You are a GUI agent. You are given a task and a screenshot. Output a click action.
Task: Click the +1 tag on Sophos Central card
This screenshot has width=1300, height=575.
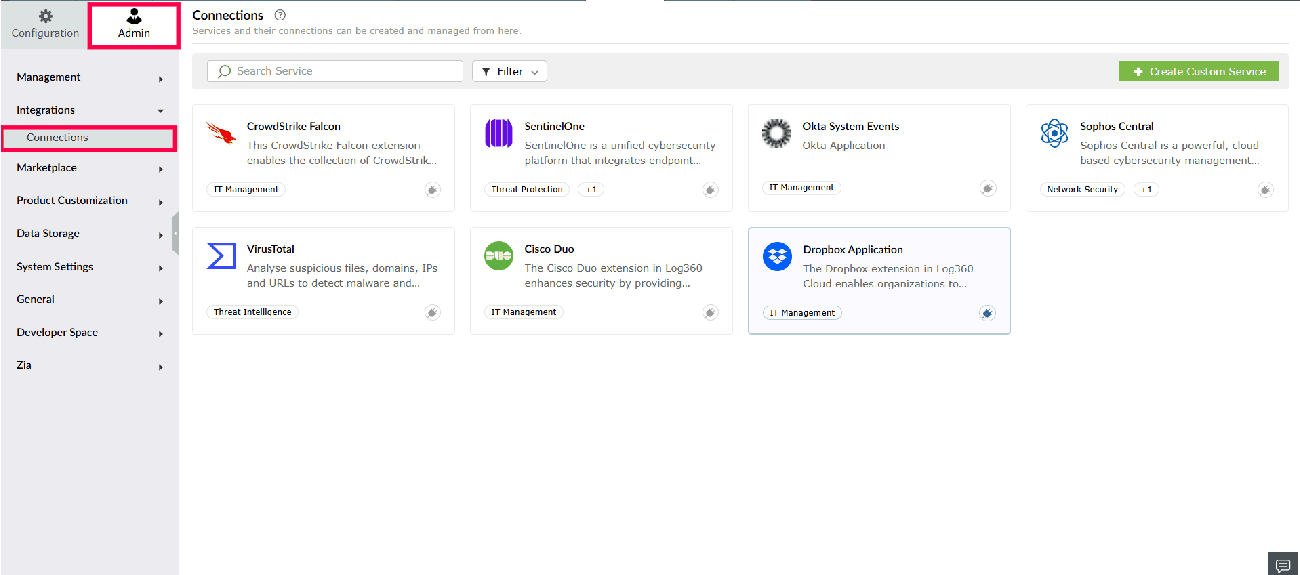1145,189
